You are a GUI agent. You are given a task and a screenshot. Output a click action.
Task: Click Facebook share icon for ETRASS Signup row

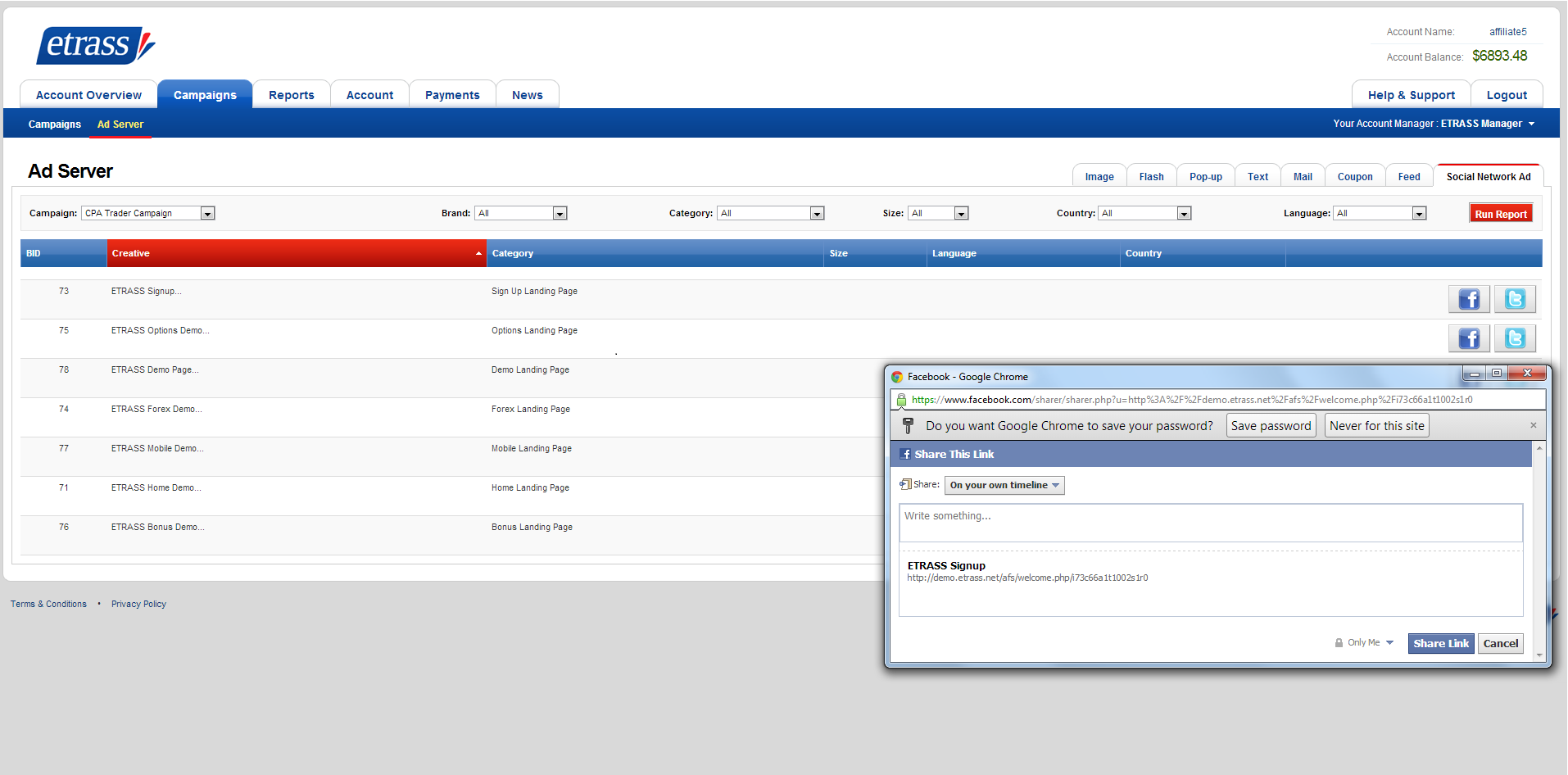click(1468, 299)
